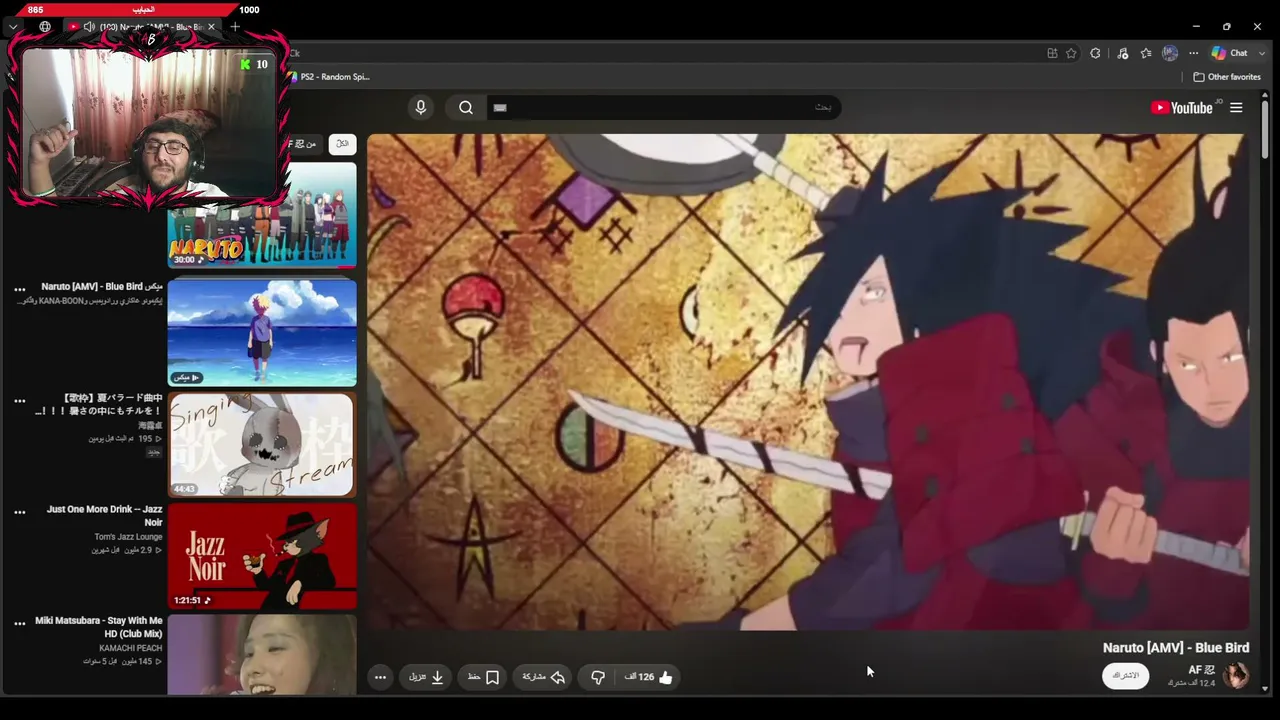Open the YouTube hamburger guide menu
Screen dimensions: 1280x720
tap(1236, 108)
